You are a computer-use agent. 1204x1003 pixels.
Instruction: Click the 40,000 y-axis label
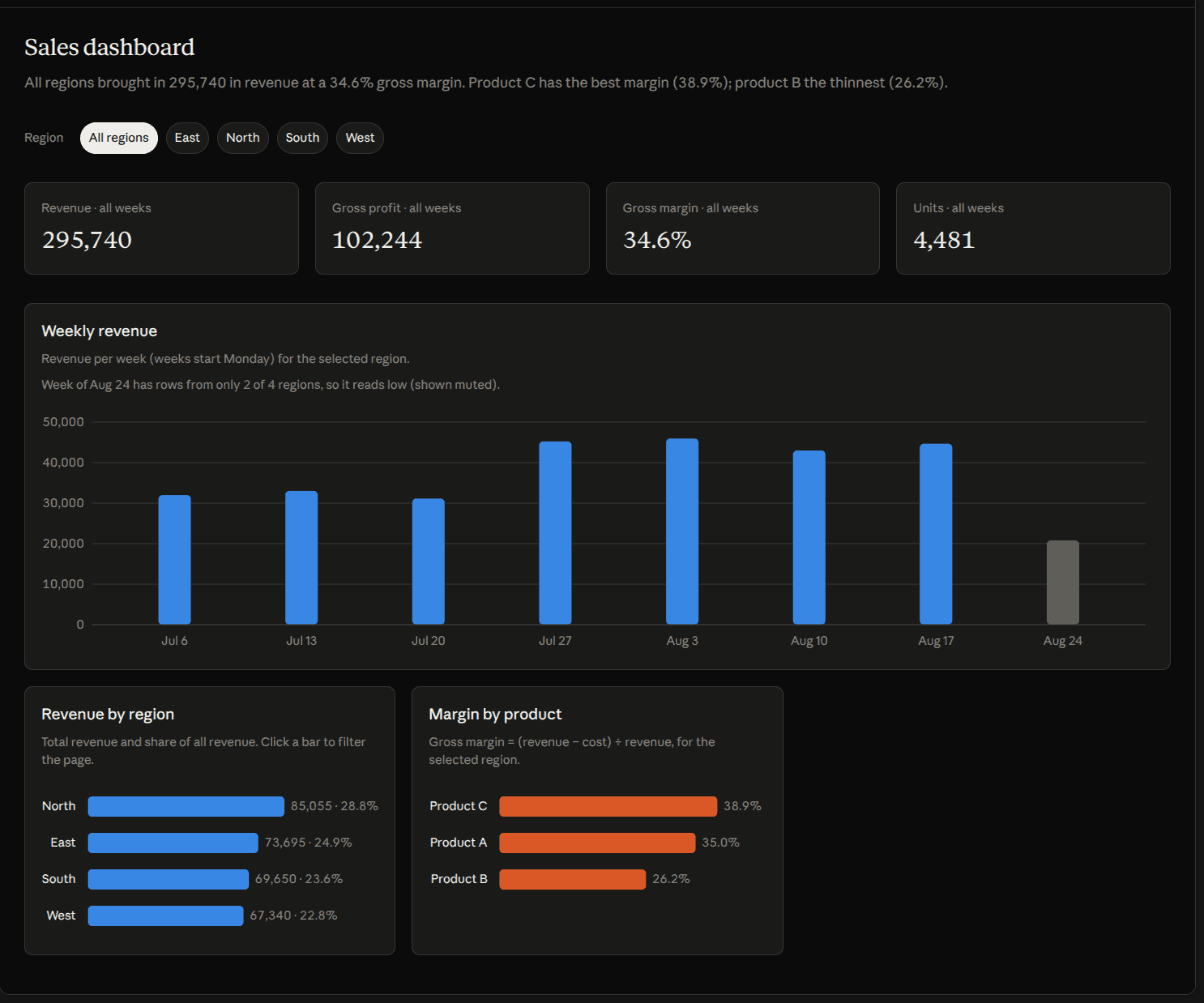[63, 463]
